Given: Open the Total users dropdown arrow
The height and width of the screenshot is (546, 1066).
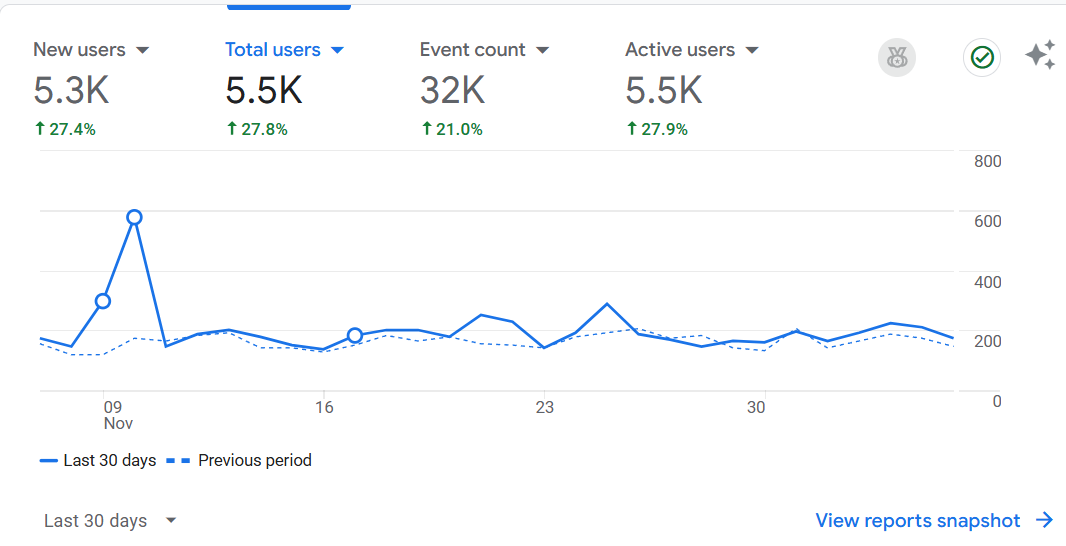Looking at the screenshot, I should (x=337, y=50).
